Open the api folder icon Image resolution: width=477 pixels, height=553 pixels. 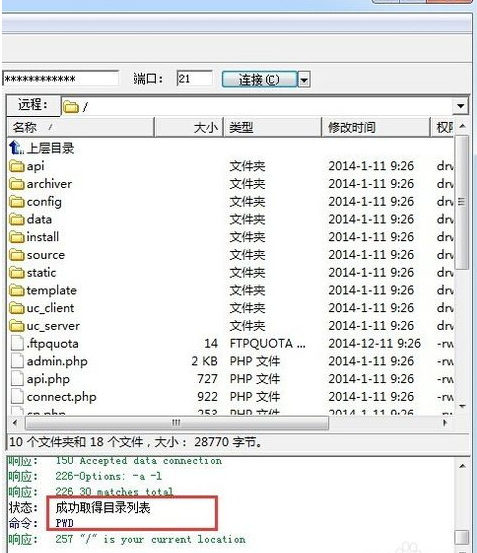click(x=17, y=166)
